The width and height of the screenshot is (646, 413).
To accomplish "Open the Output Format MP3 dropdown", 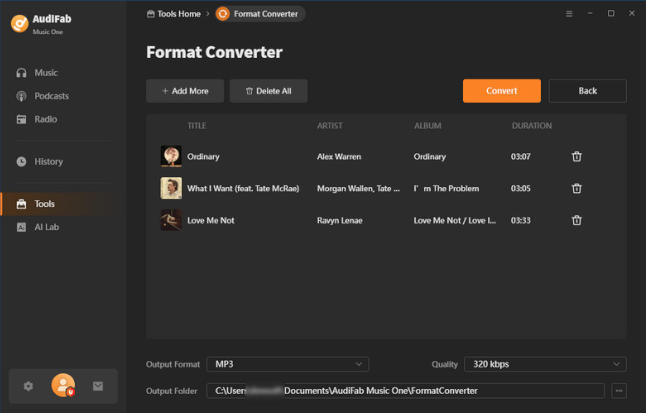I will tap(288, 364).
